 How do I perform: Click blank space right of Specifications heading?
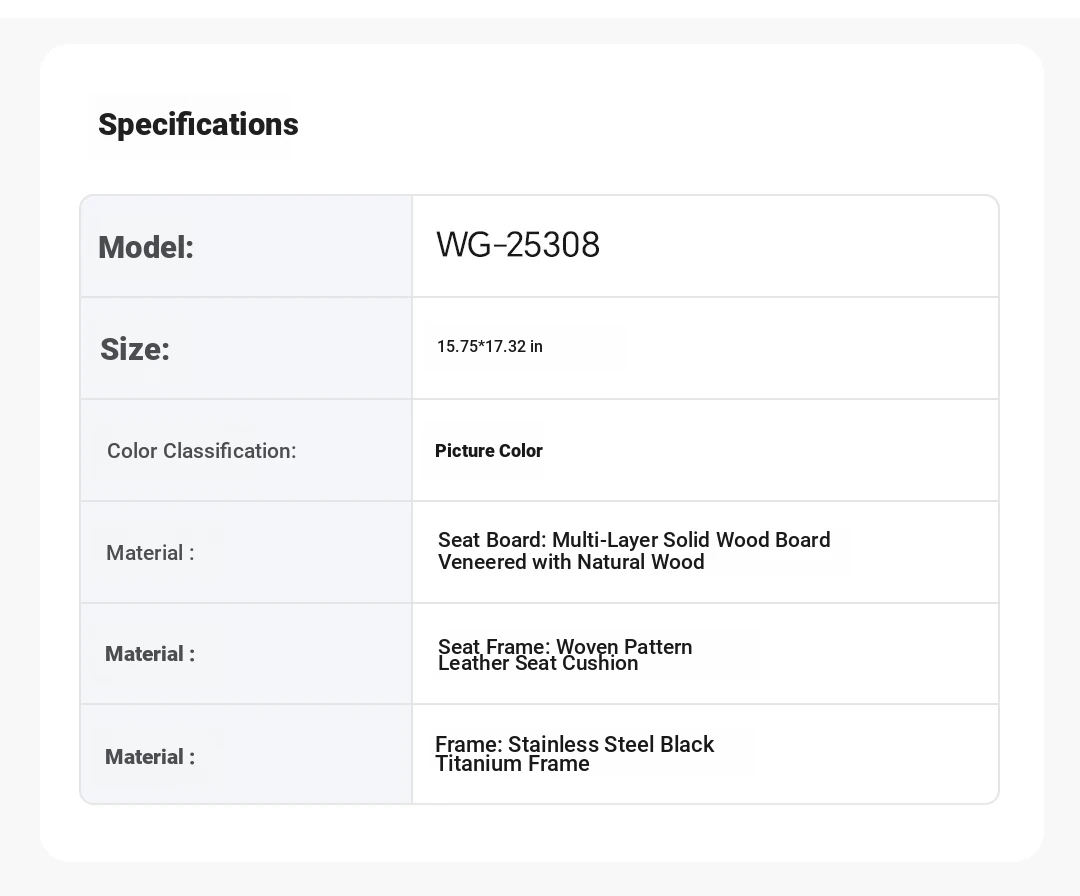pyautogui.click(x=654, y=125)
